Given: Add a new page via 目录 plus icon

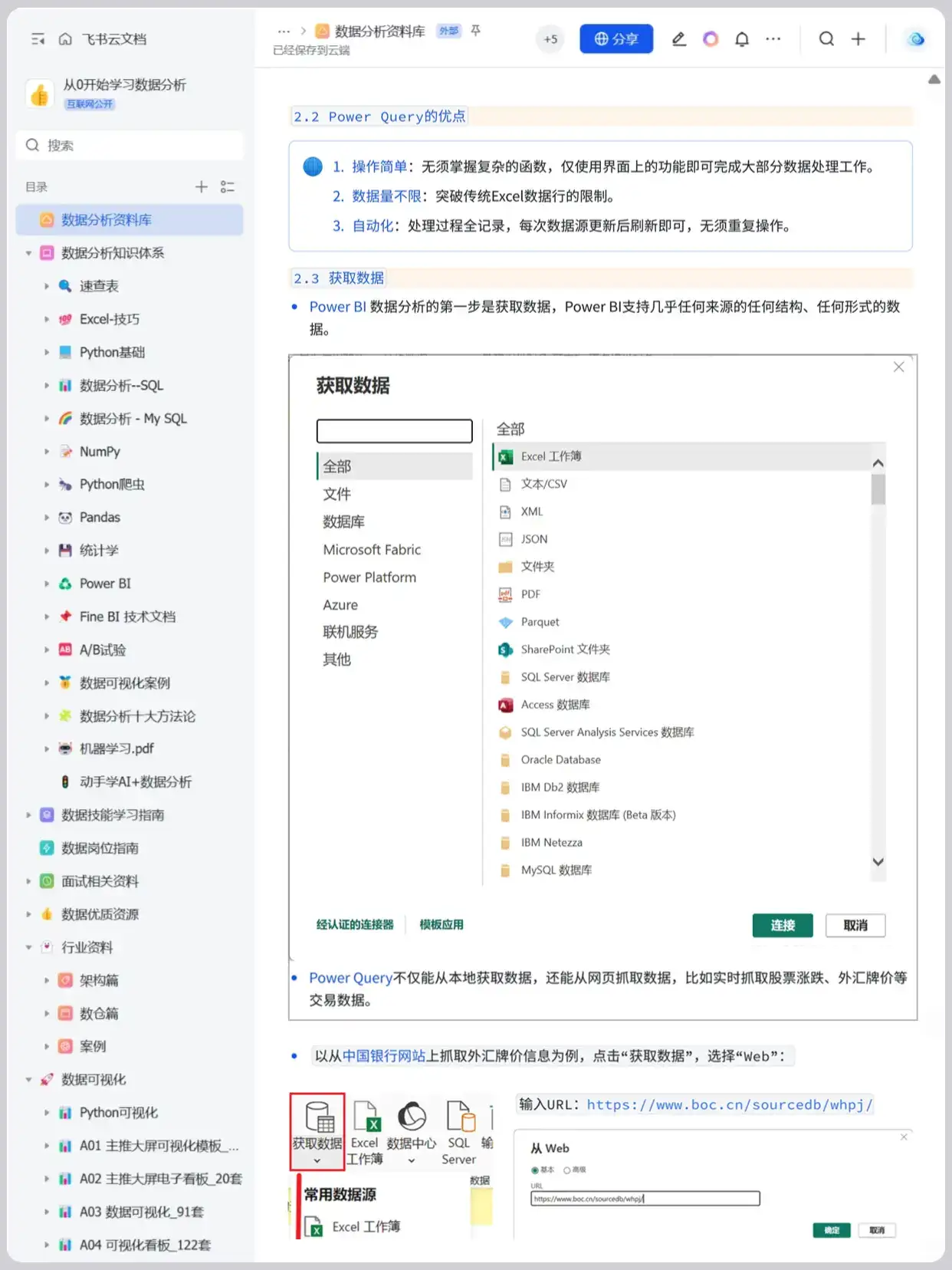Looking at the screenshot, I should click(202, 186).
